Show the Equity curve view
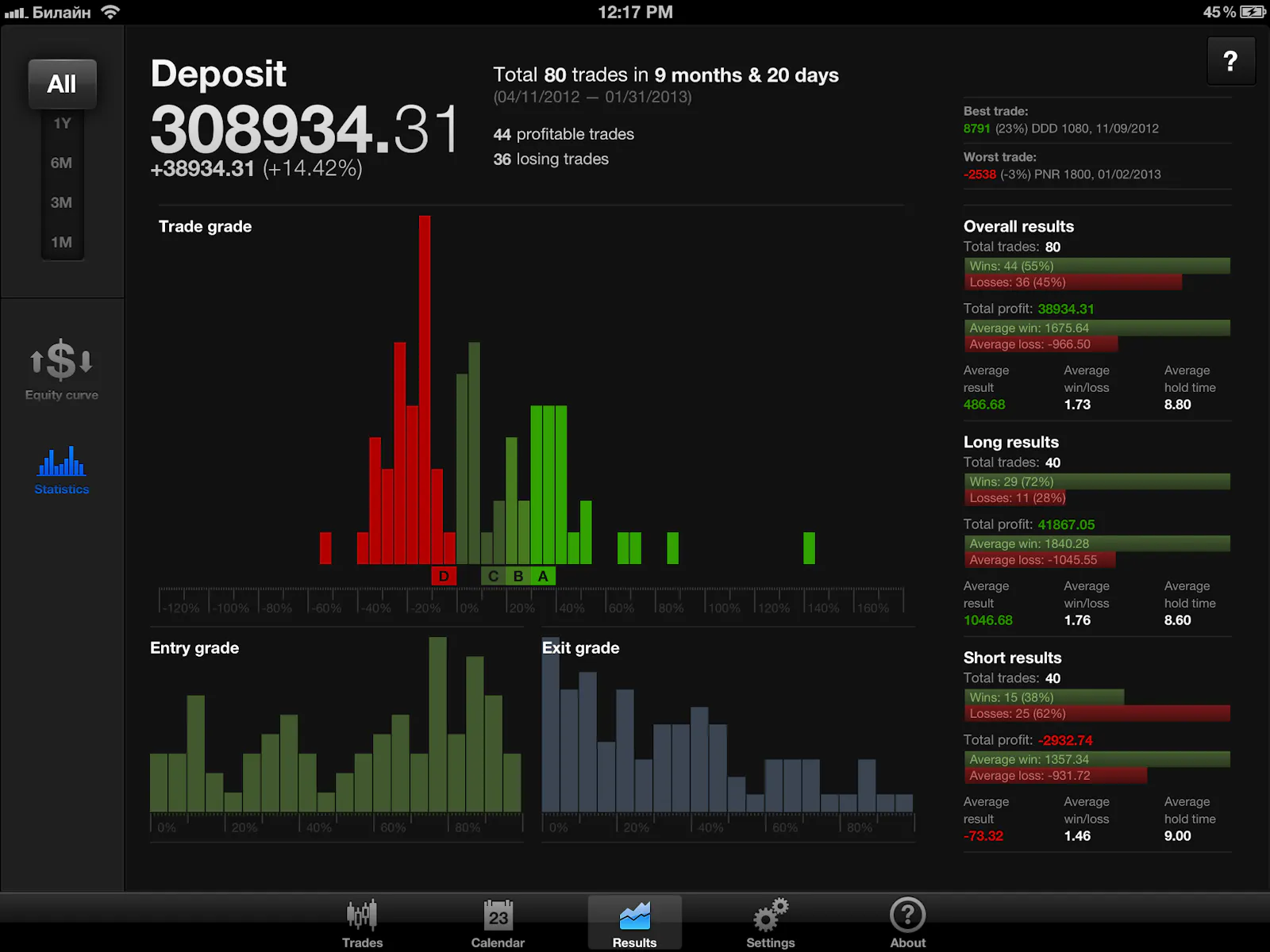The width and height of the screenshot is (1270, 952). [62, 370]
